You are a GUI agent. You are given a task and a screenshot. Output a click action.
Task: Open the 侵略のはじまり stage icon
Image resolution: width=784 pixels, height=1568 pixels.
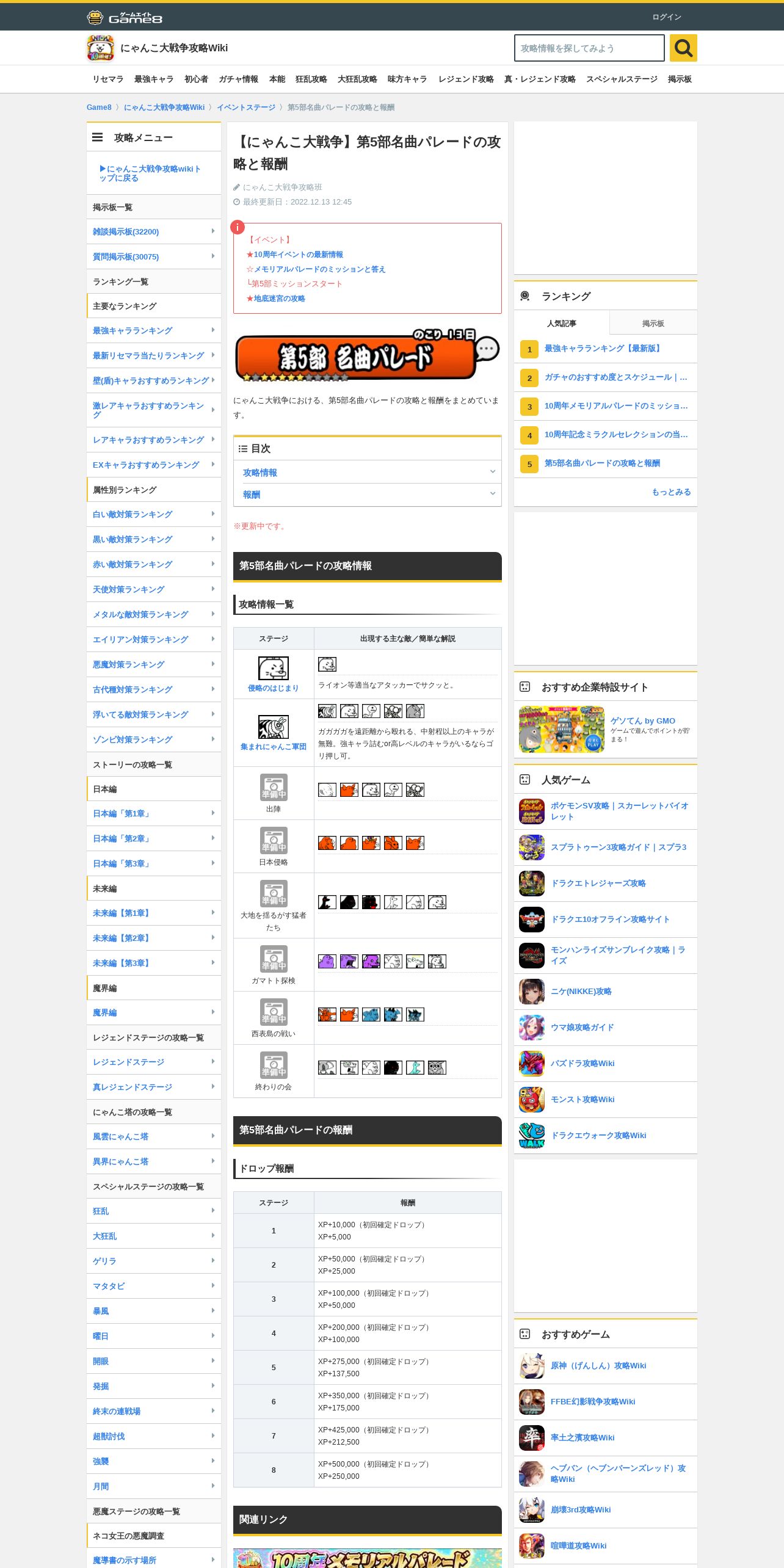pos(273,668)
